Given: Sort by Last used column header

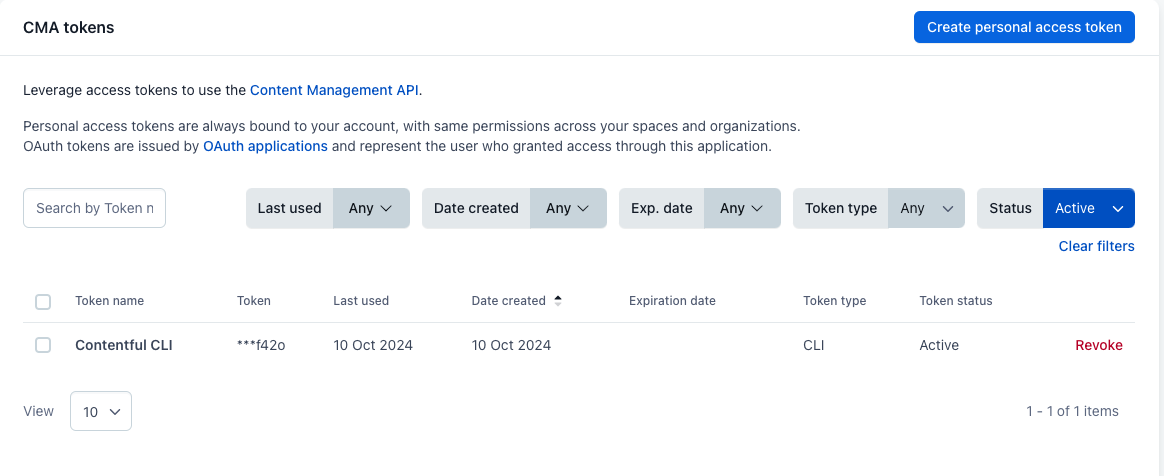Looking at the screenshot, I should click(x=361, y=301).
